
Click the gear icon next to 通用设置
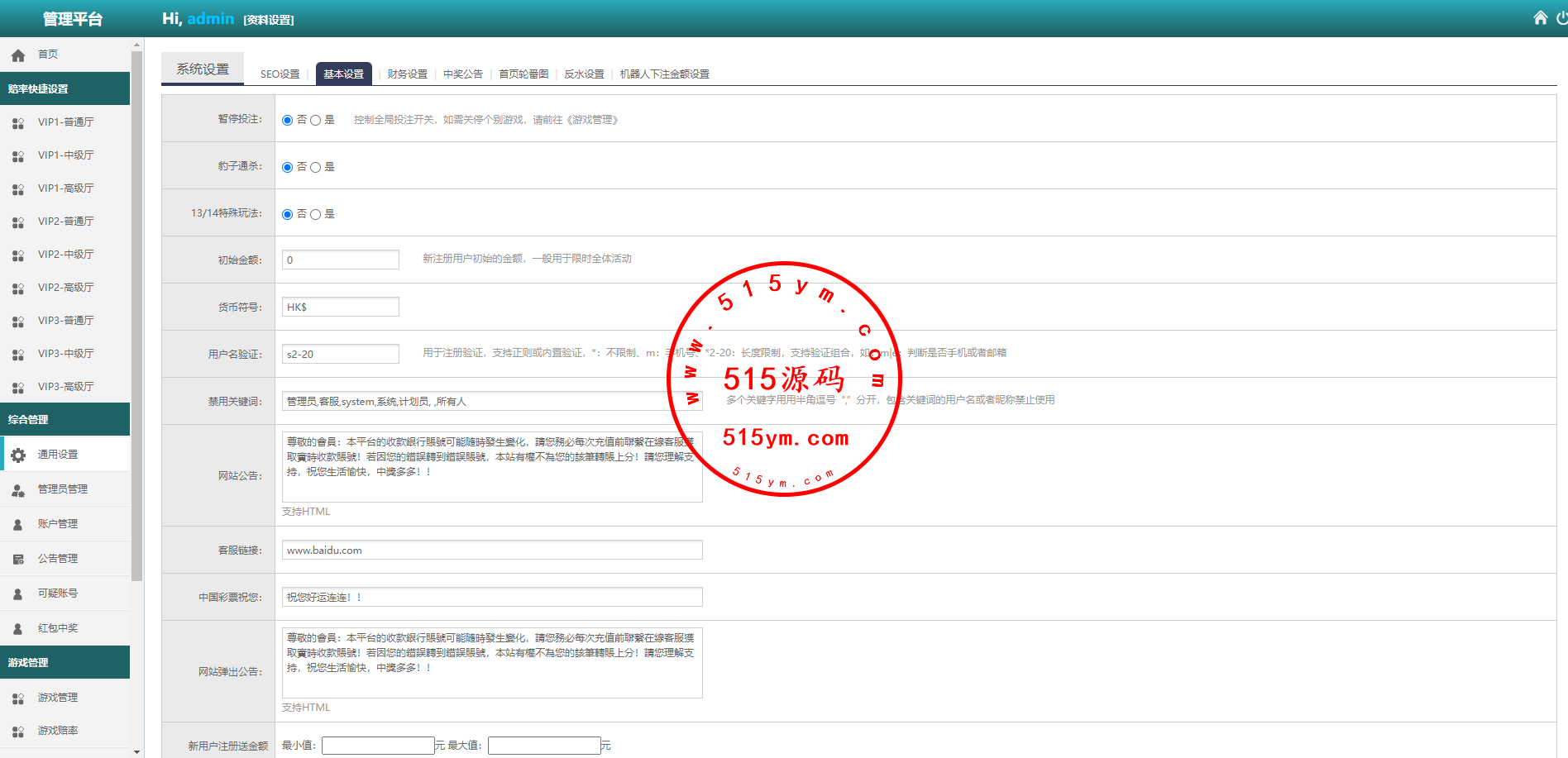(x=18, y=455)
